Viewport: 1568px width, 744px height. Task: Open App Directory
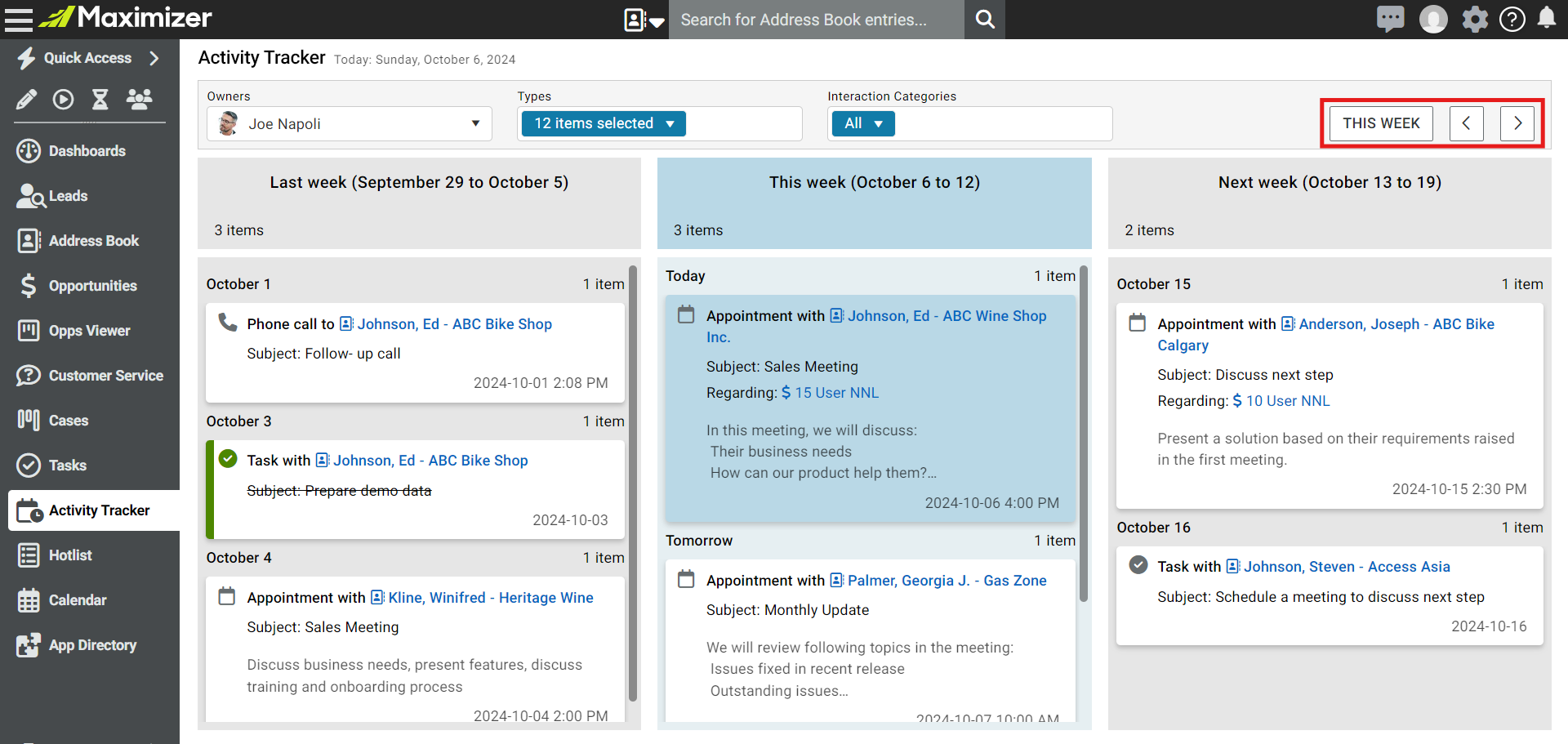coord(90,645)
